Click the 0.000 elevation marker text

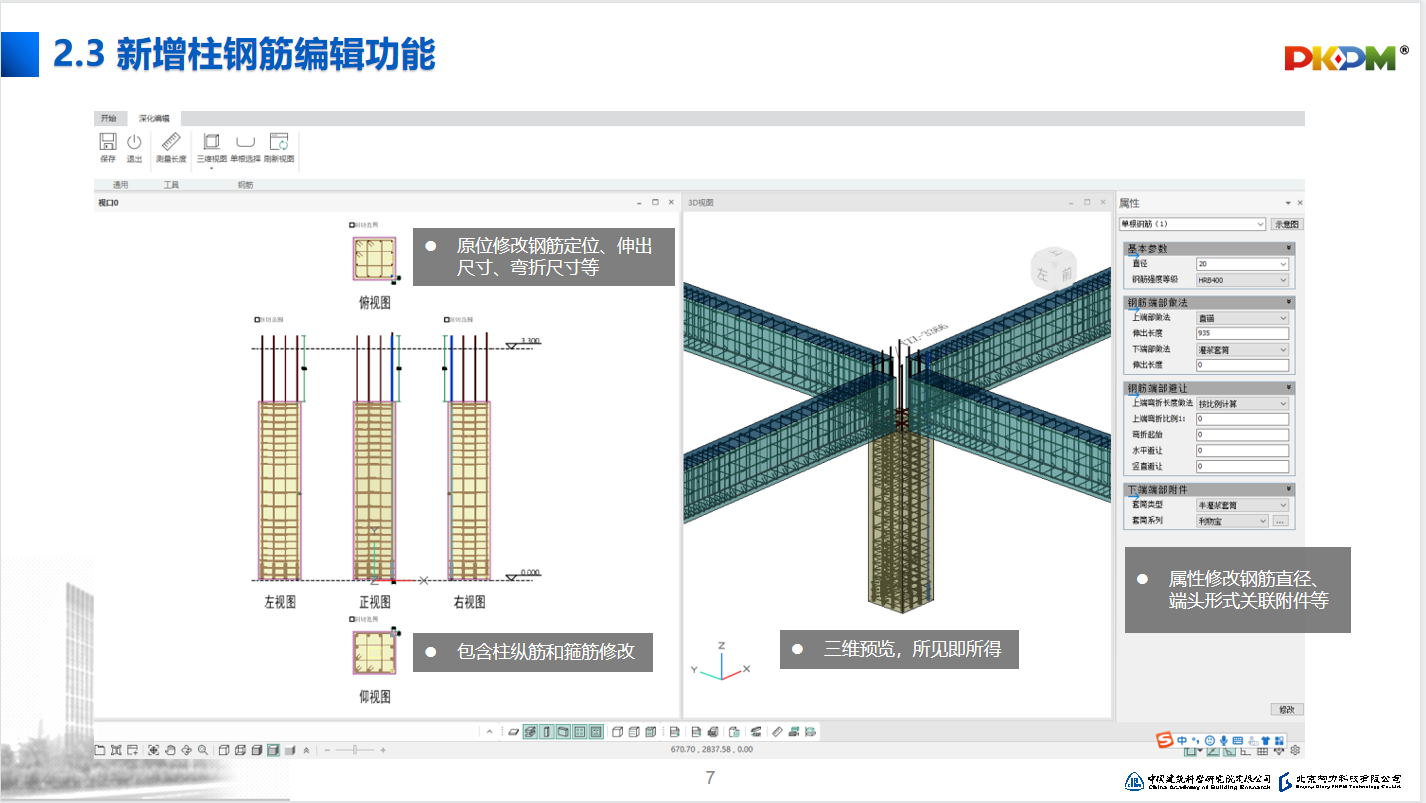click(x=530, y=572)
